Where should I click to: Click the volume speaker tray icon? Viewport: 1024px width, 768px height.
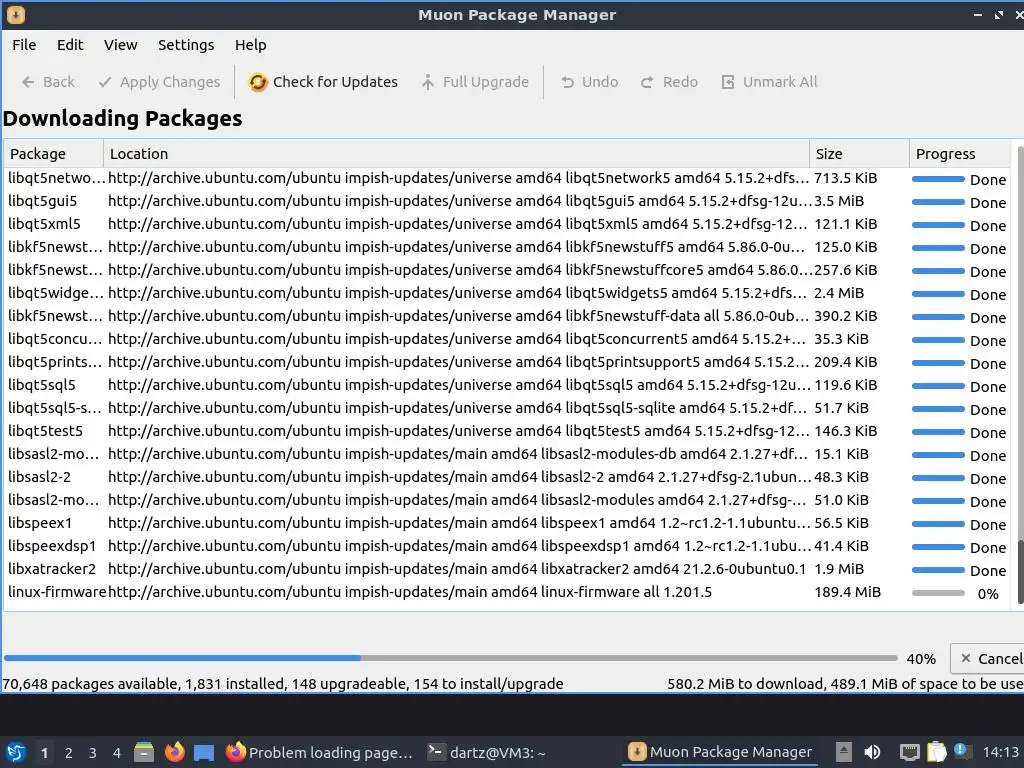872,752
